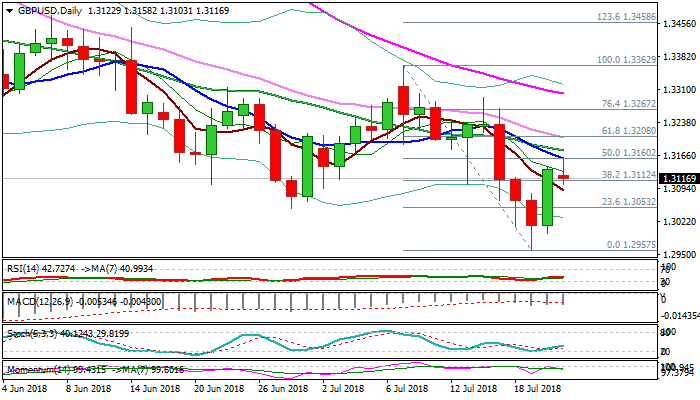Click the 6 Jul 2018 date label
700x400 pixels.
pyautogui.click(x=409, y=388)
